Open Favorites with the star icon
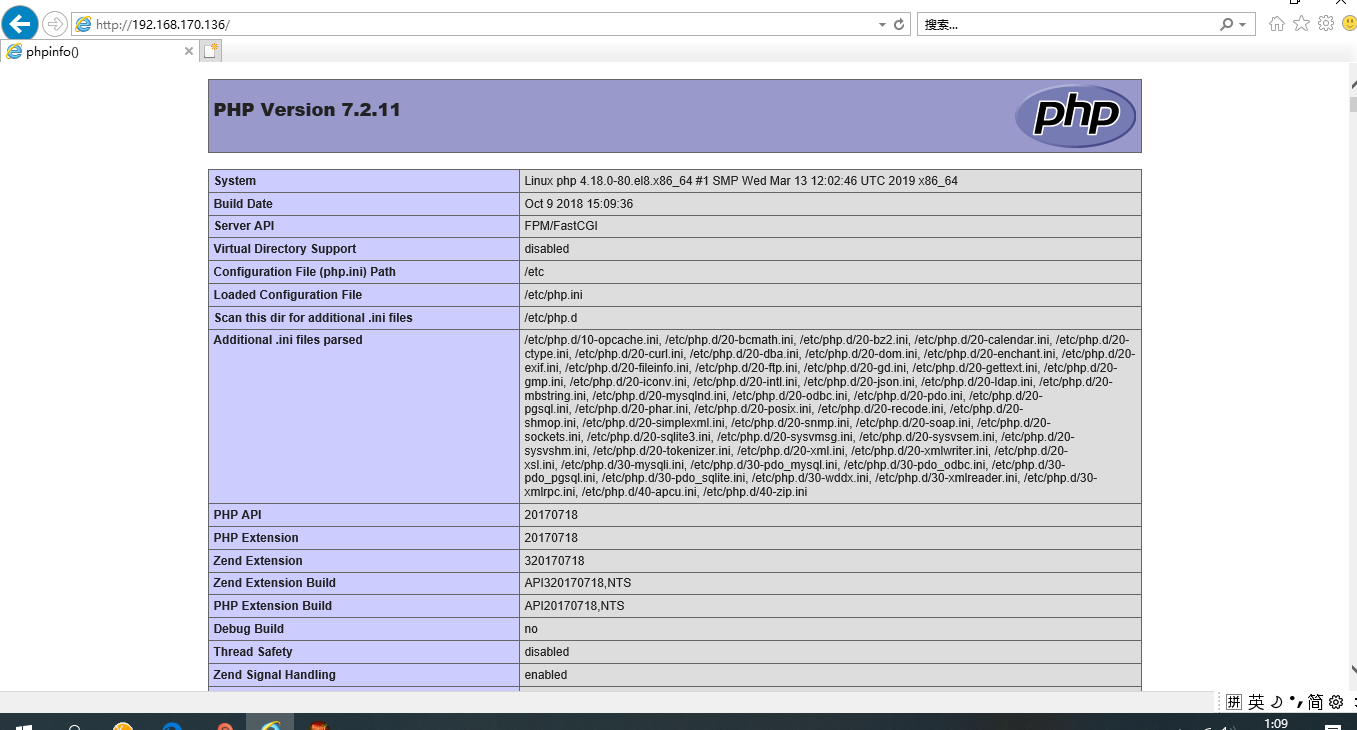The height and width of the screenshot is (730, 1357). click(x=1301, y=24)
